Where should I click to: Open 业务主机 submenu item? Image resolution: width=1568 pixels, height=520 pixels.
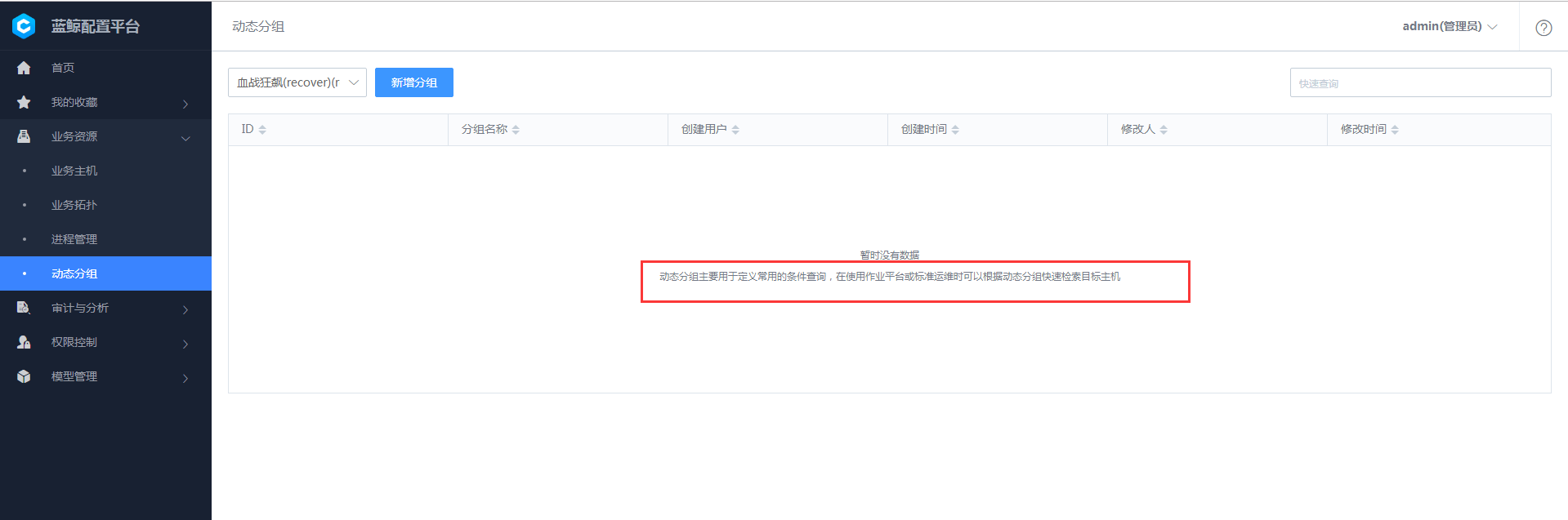coord(74,171)
